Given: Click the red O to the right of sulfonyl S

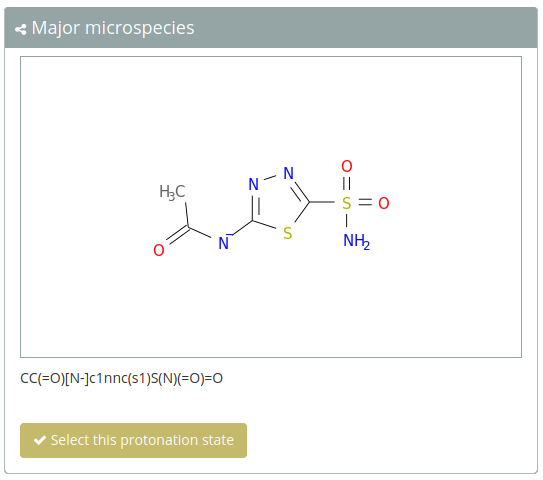Looking at the screenshot, I should (384, 203).
